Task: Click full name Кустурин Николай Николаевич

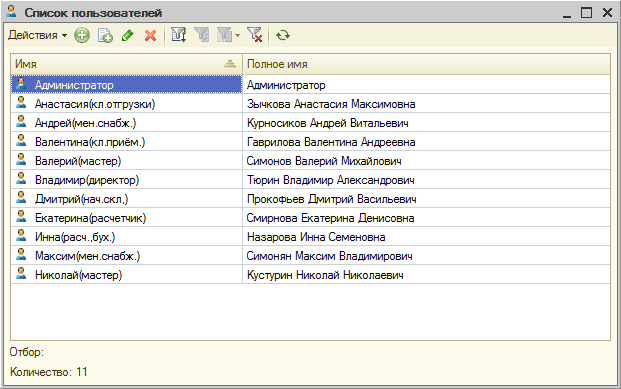Action: pyautogui.click(x=325, y=275)
